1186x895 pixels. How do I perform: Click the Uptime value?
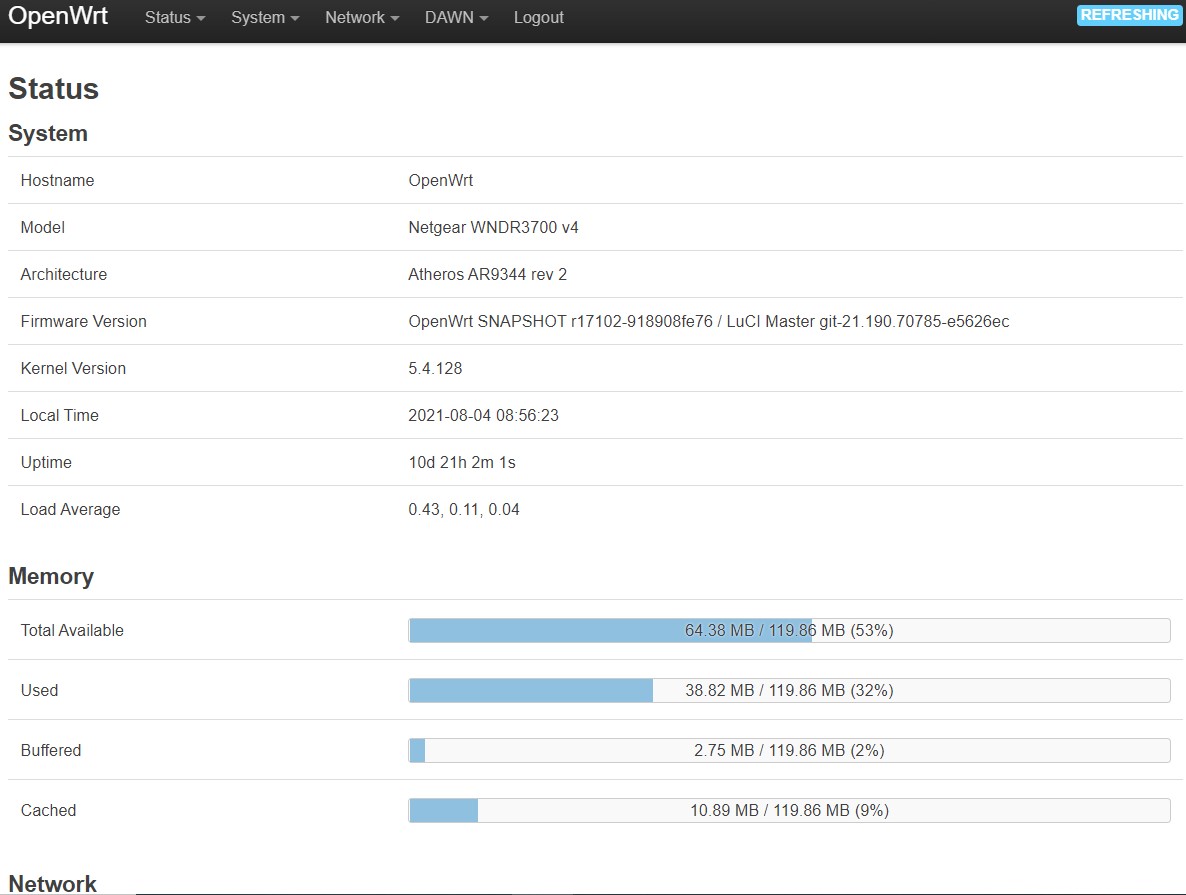460,462
